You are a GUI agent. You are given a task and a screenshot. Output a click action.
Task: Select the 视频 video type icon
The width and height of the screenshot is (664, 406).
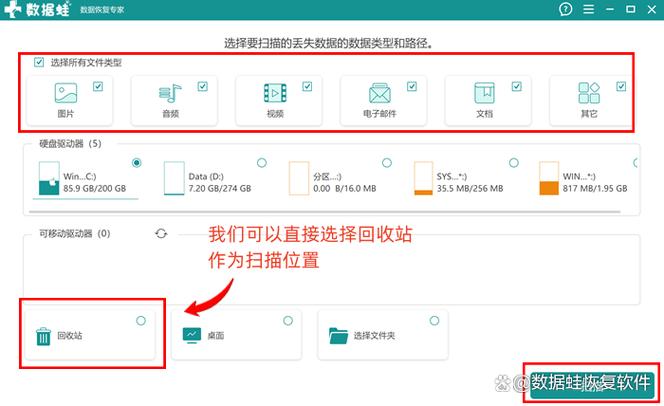click(x=275, y=93)
